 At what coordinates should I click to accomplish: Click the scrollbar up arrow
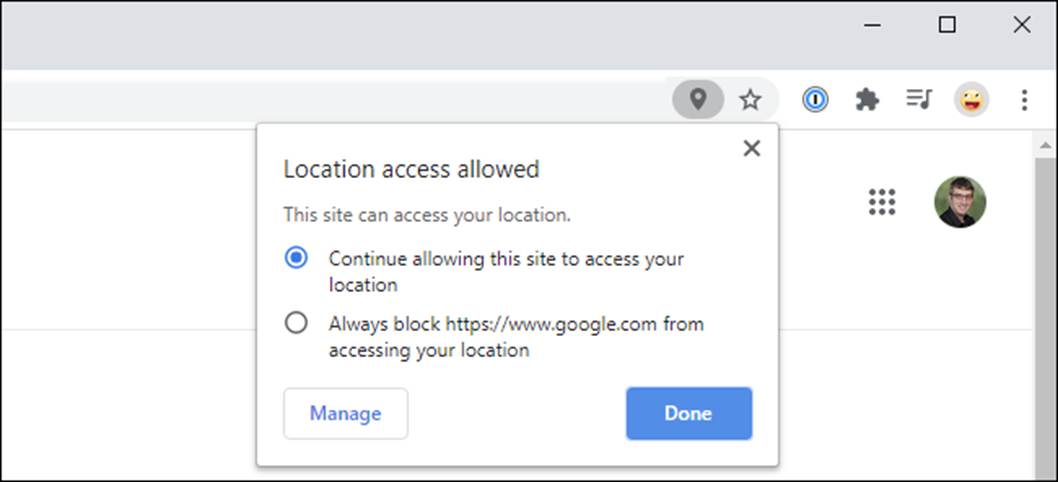click(x=1044, y=146)
